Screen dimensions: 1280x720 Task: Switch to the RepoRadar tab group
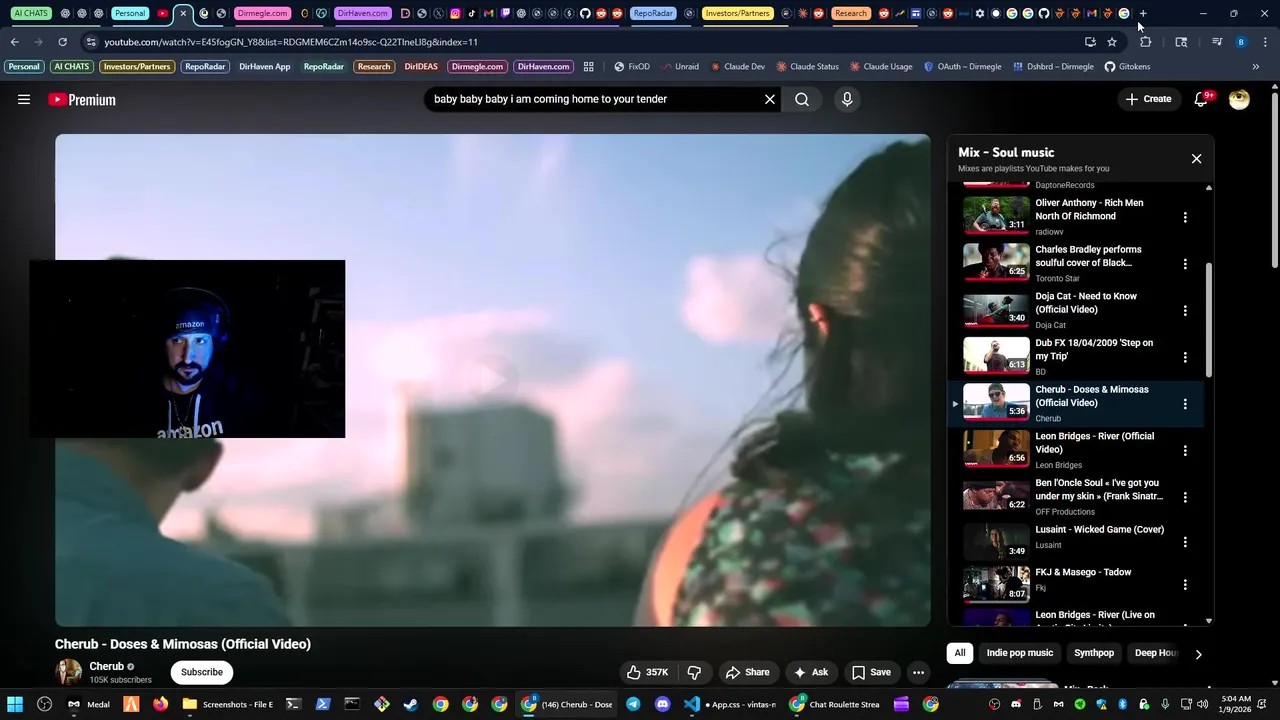point(653,14)
